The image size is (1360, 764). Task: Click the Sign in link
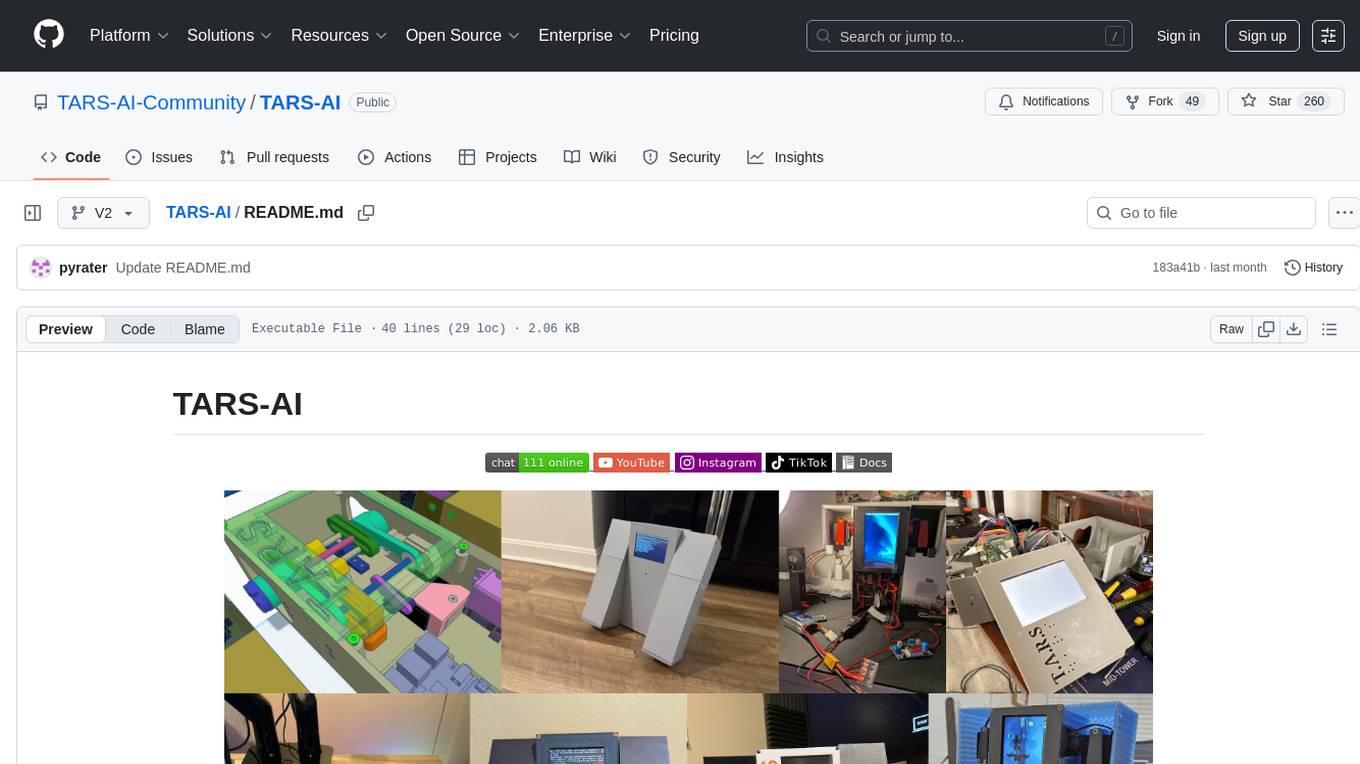coord(1178,36)
